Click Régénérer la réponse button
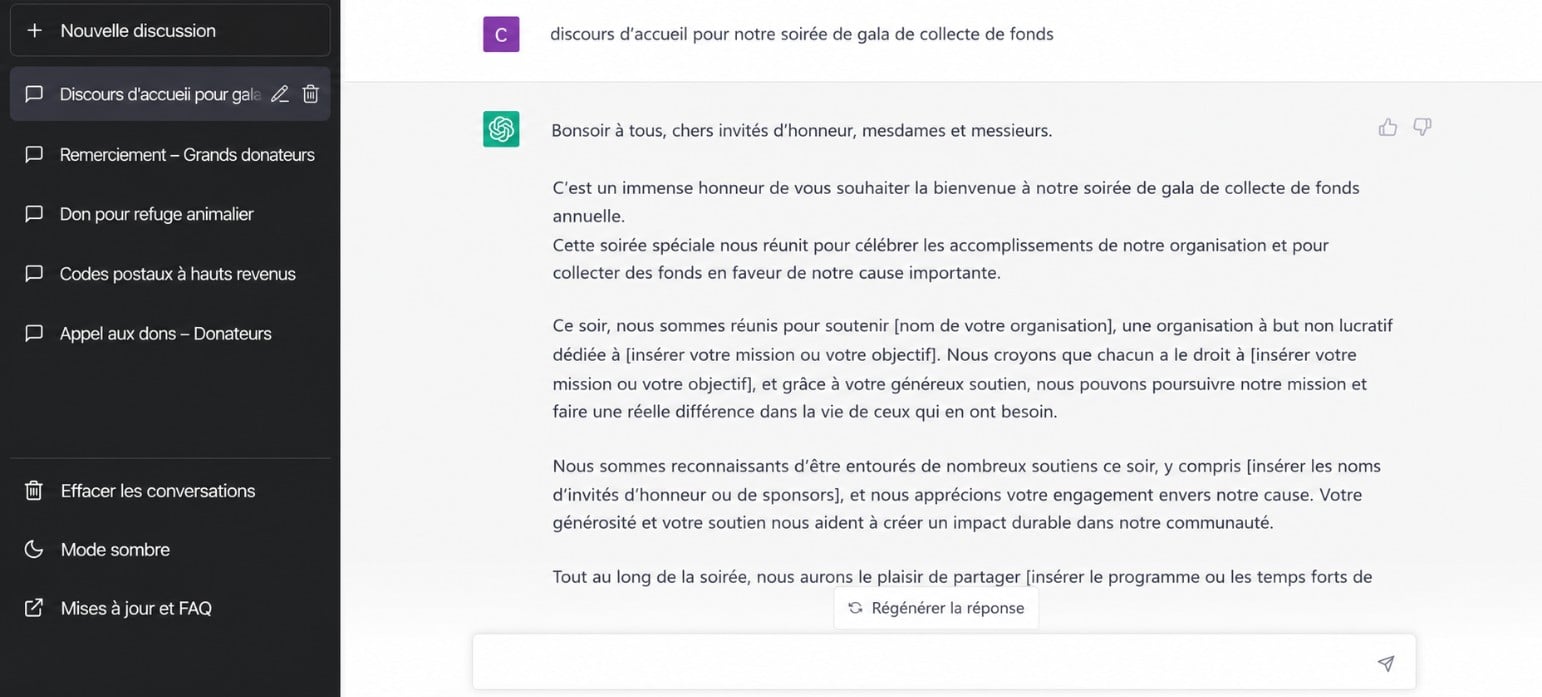The width and height of the screenshot is (1542, 697). [936, 608]
